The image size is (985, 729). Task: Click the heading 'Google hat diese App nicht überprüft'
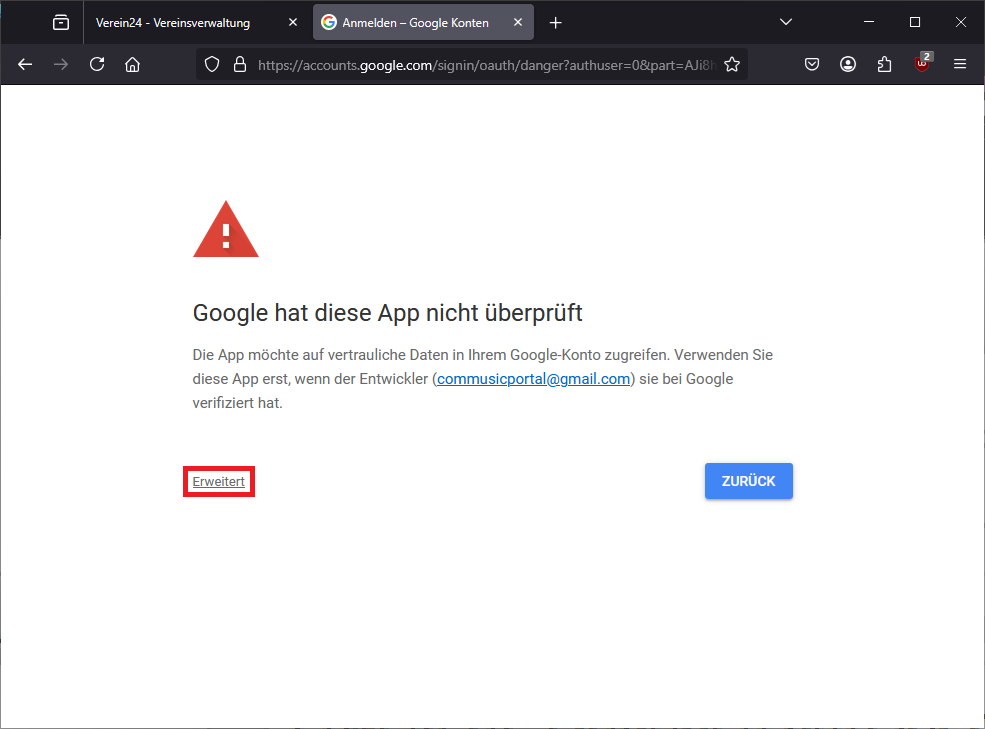pos(388,312)
